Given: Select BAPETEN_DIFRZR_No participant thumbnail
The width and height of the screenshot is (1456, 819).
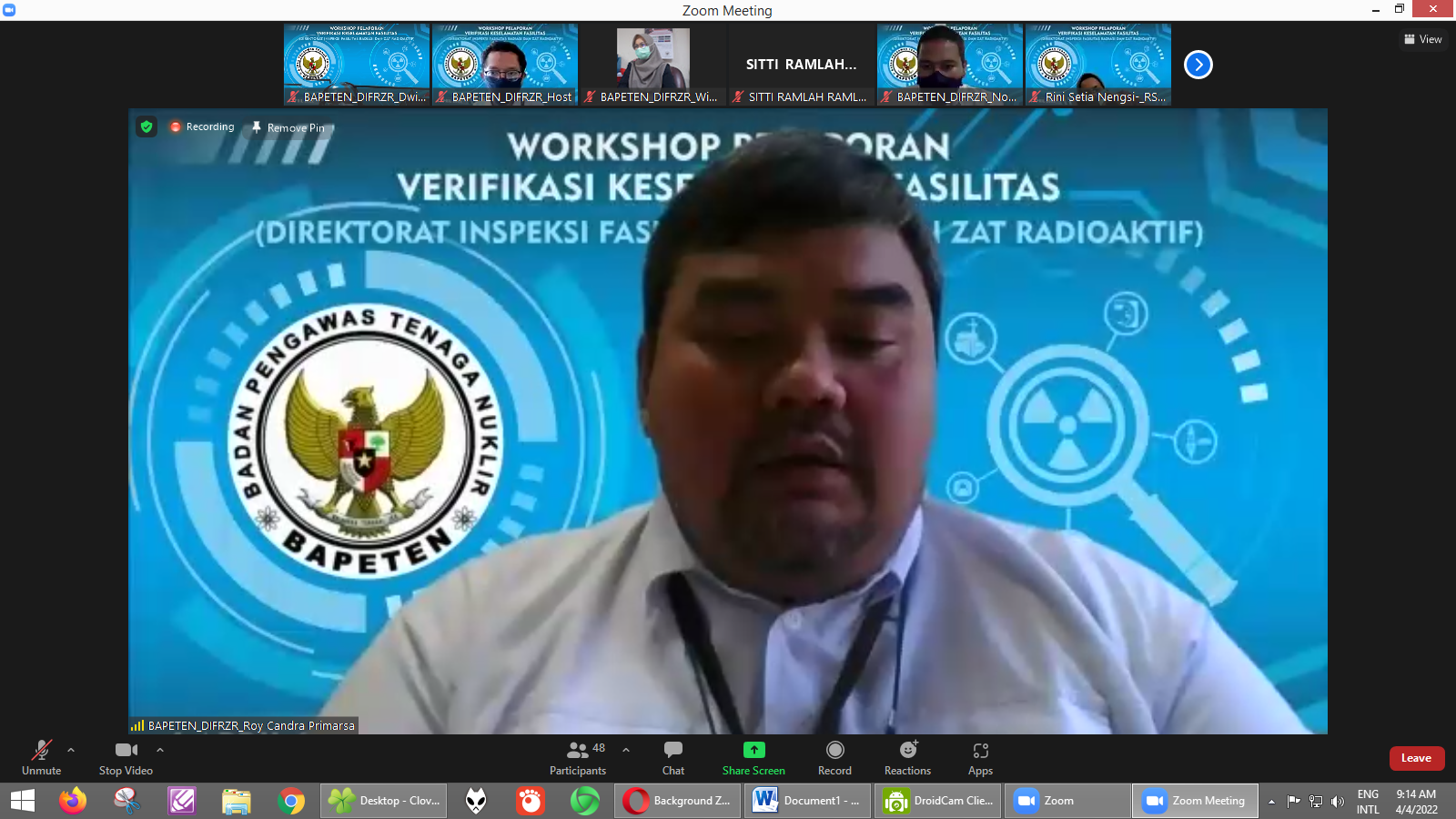Looking at the screenshot, I should tap(949, 65).
